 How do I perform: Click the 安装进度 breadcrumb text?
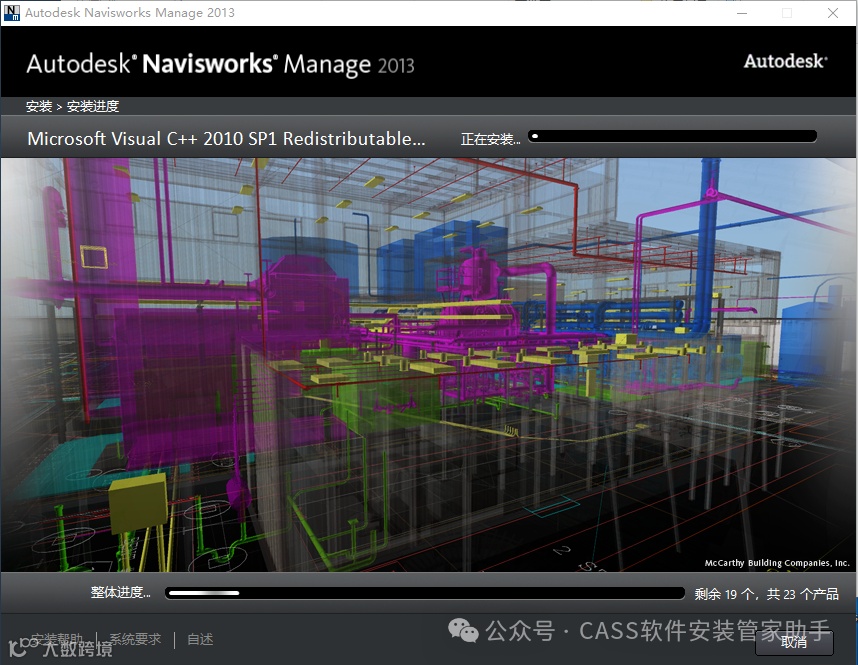click(x=93, y=106)
